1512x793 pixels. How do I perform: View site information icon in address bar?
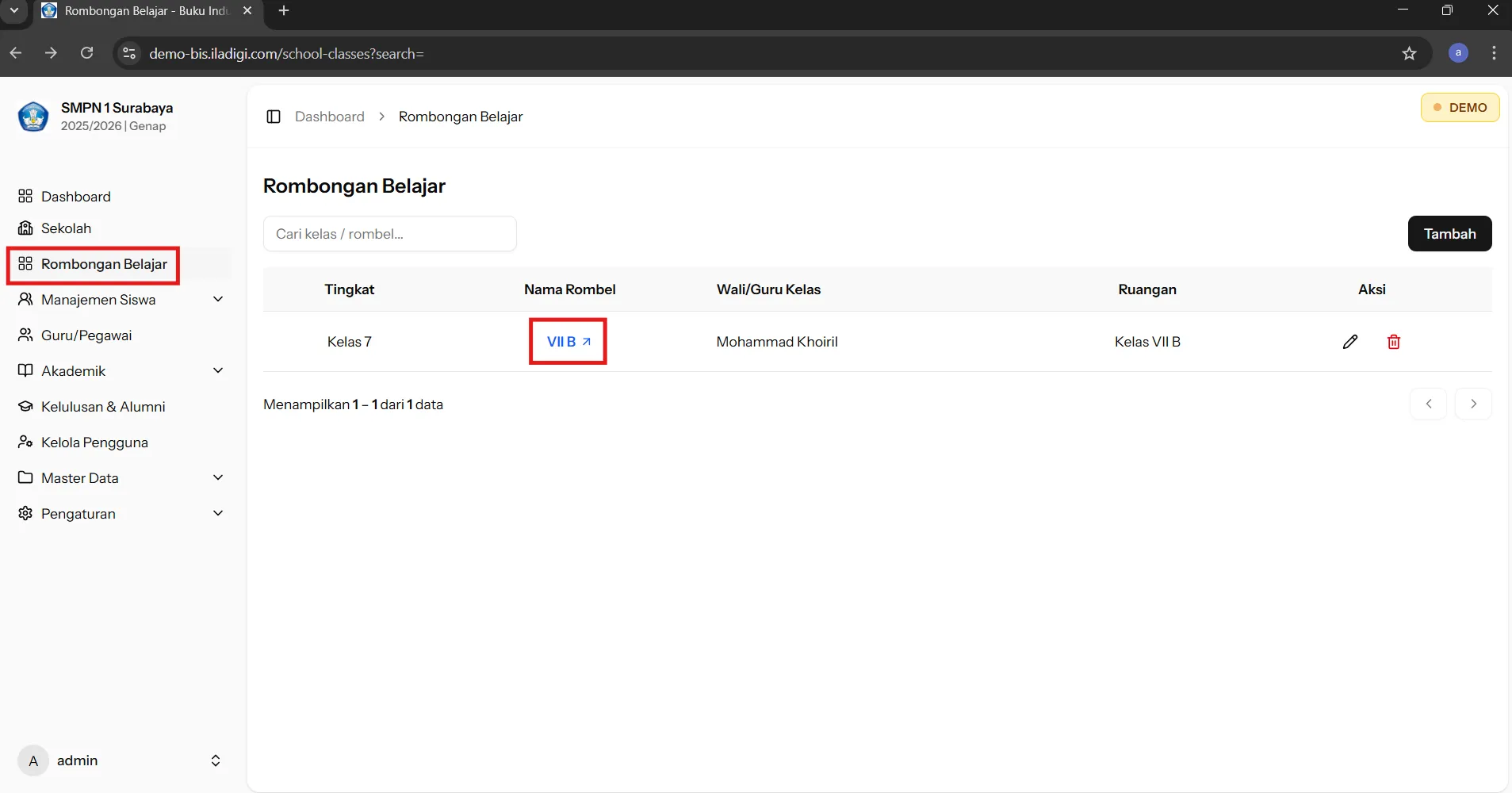click(129, 53)
